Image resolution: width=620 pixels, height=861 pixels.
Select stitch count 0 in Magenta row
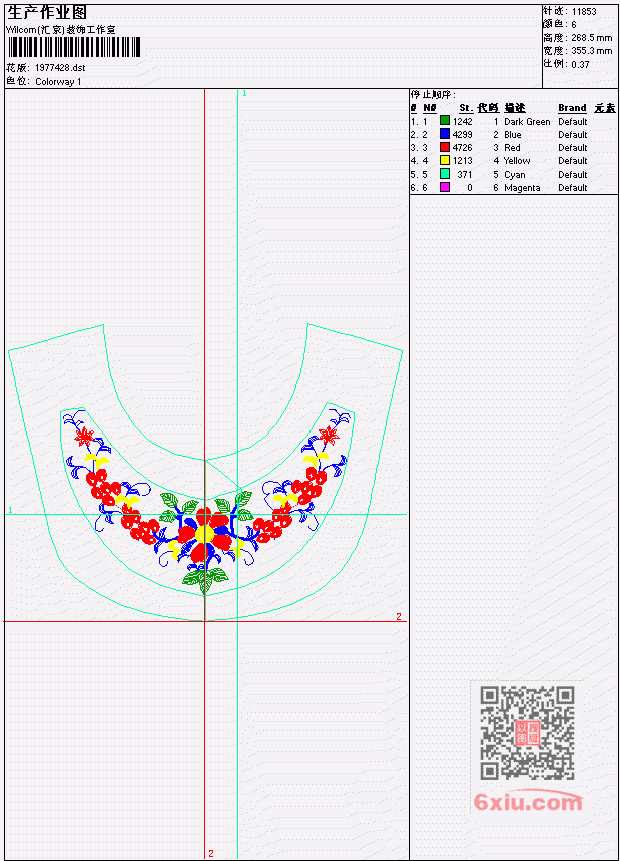click(x=470, y=188)
